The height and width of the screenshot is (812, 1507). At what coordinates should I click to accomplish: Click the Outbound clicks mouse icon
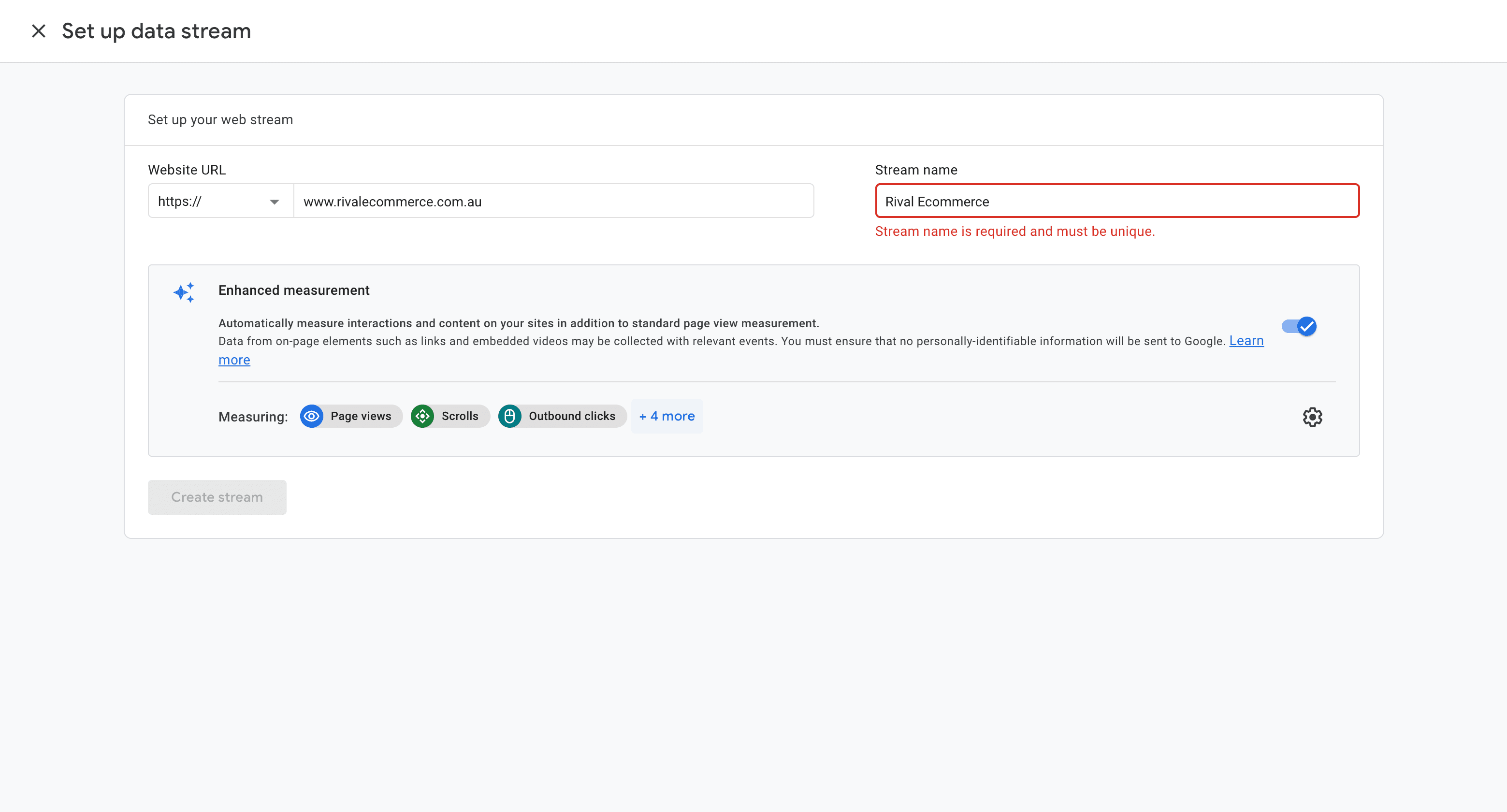point(510,416)
